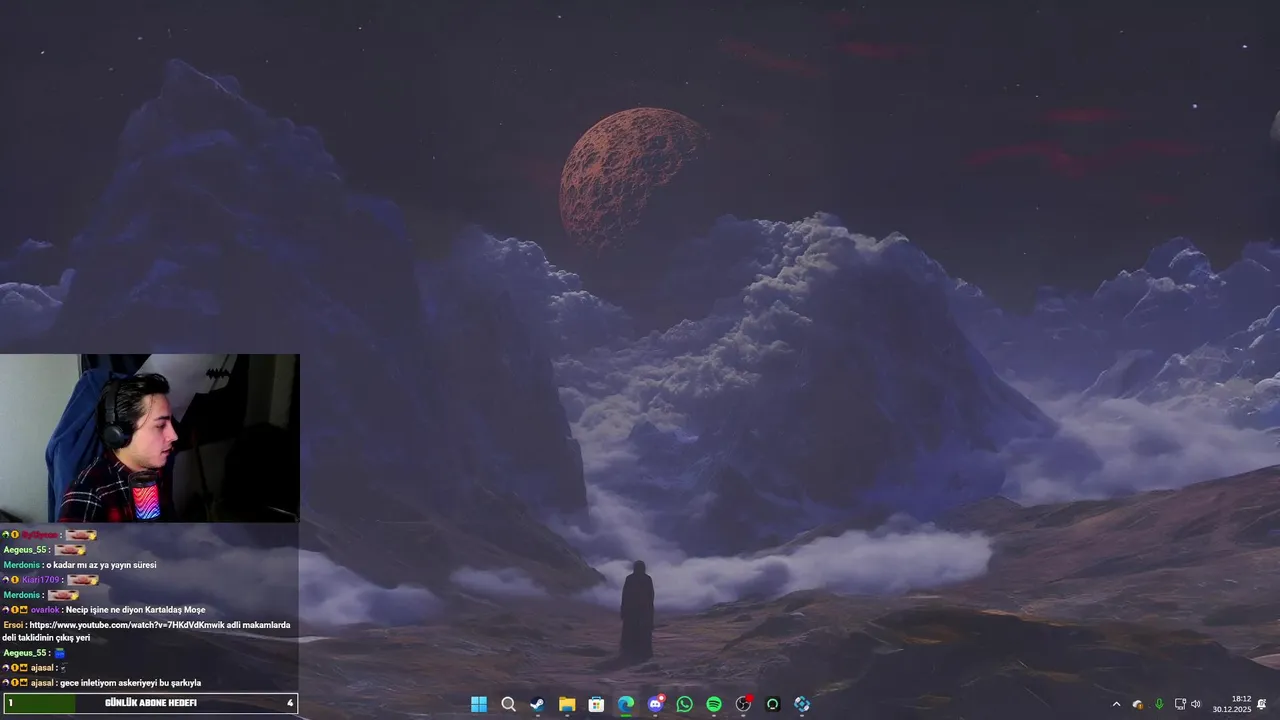Viewport: 1280px width, 720px height.
Task: Open Discord from the taskbar
Action: pyautogui.click(x=655, y=704)
